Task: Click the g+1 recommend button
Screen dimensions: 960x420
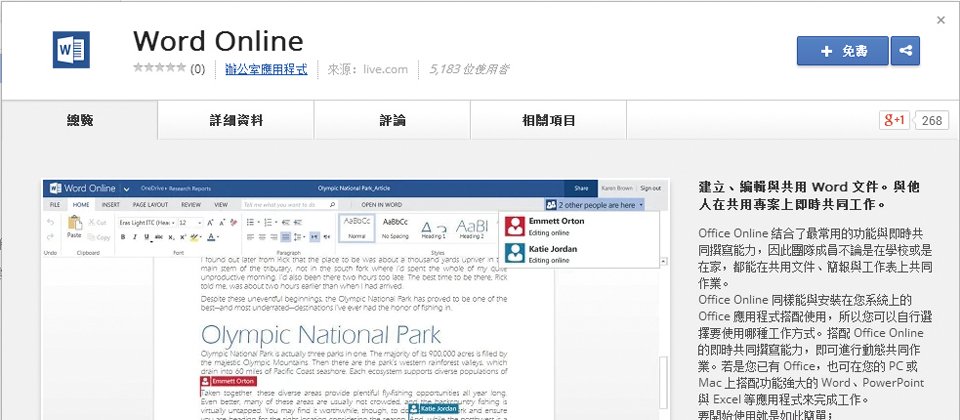Action: (x=894, y=120)
